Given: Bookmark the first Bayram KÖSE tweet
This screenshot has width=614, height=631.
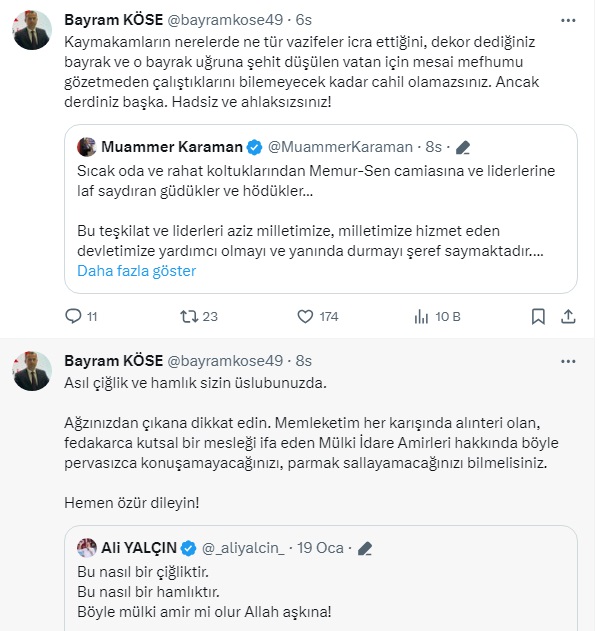Looking at the screenshot, I should pyautogui.click(x=538, y=317).
